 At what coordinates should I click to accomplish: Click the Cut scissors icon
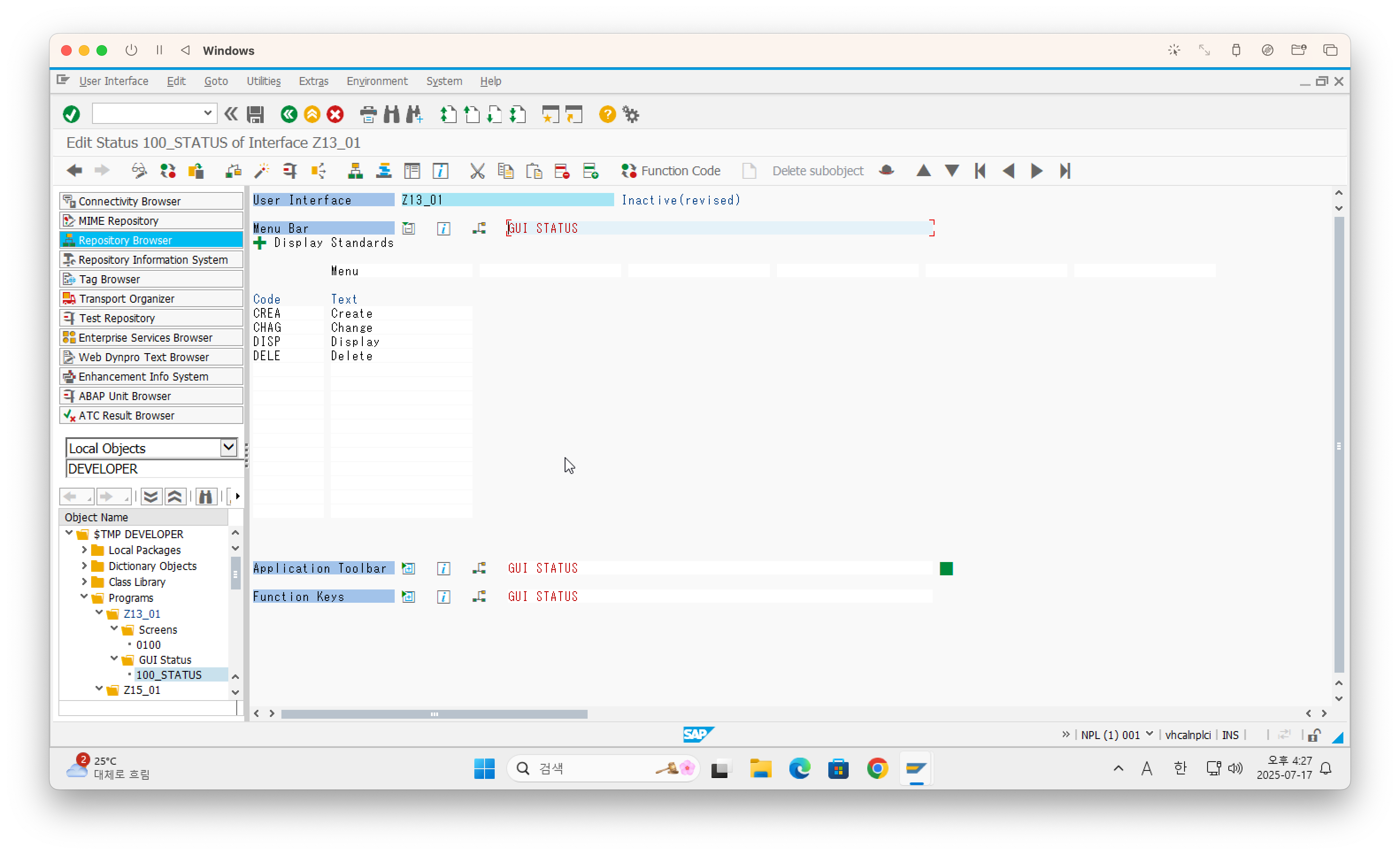point(477,170)
